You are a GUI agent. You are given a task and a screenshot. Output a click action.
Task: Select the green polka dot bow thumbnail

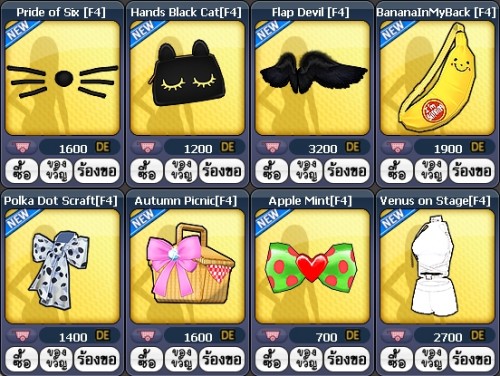pos(312,267)
